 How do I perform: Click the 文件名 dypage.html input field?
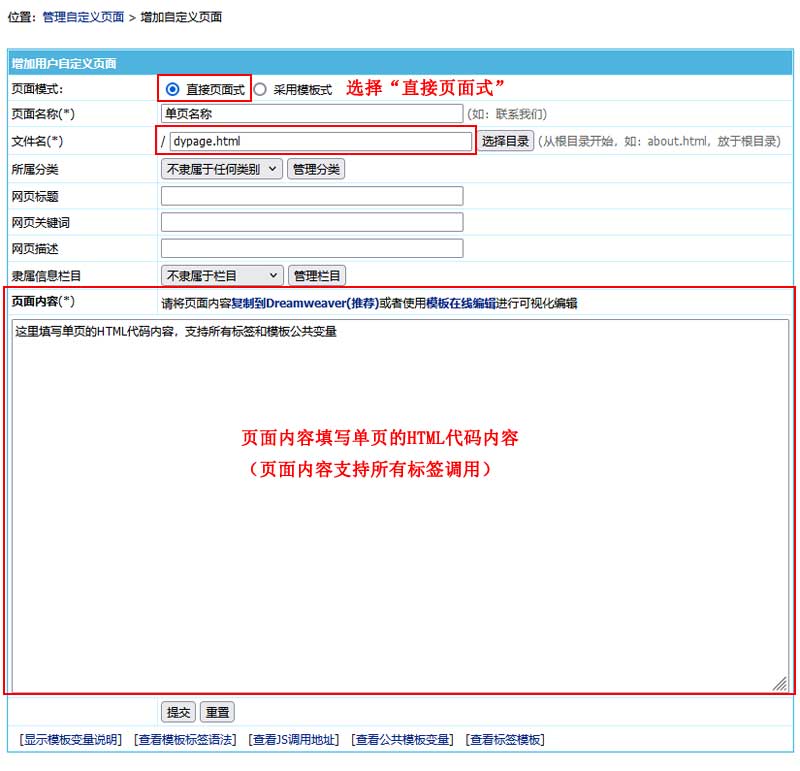click(320, 141)
